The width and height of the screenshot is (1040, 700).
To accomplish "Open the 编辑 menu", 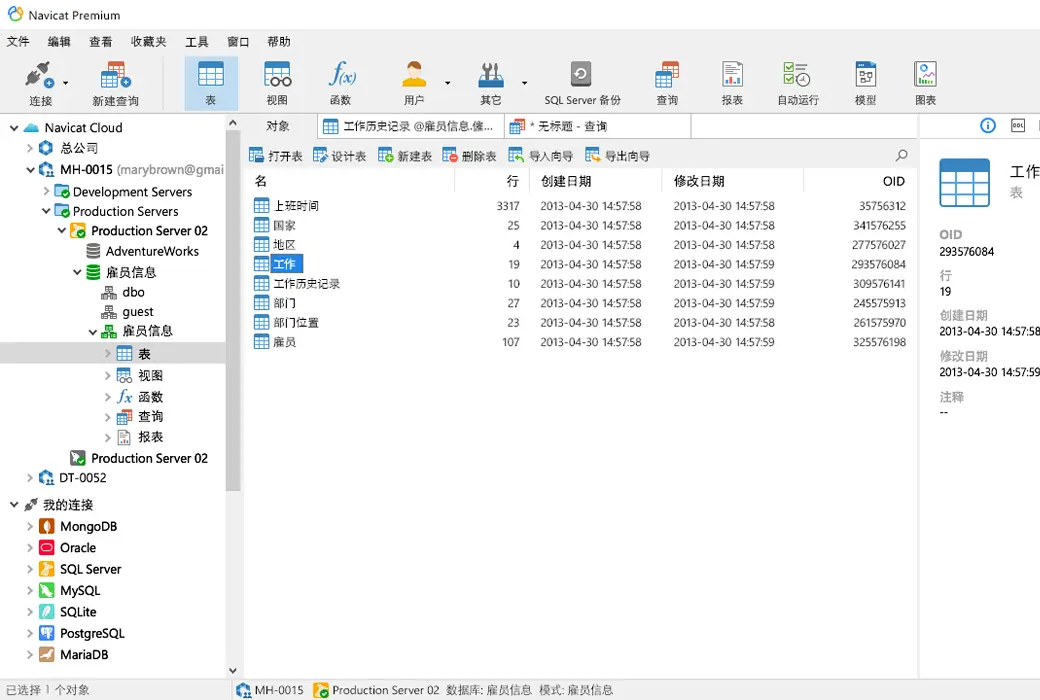I will (59, 42).
